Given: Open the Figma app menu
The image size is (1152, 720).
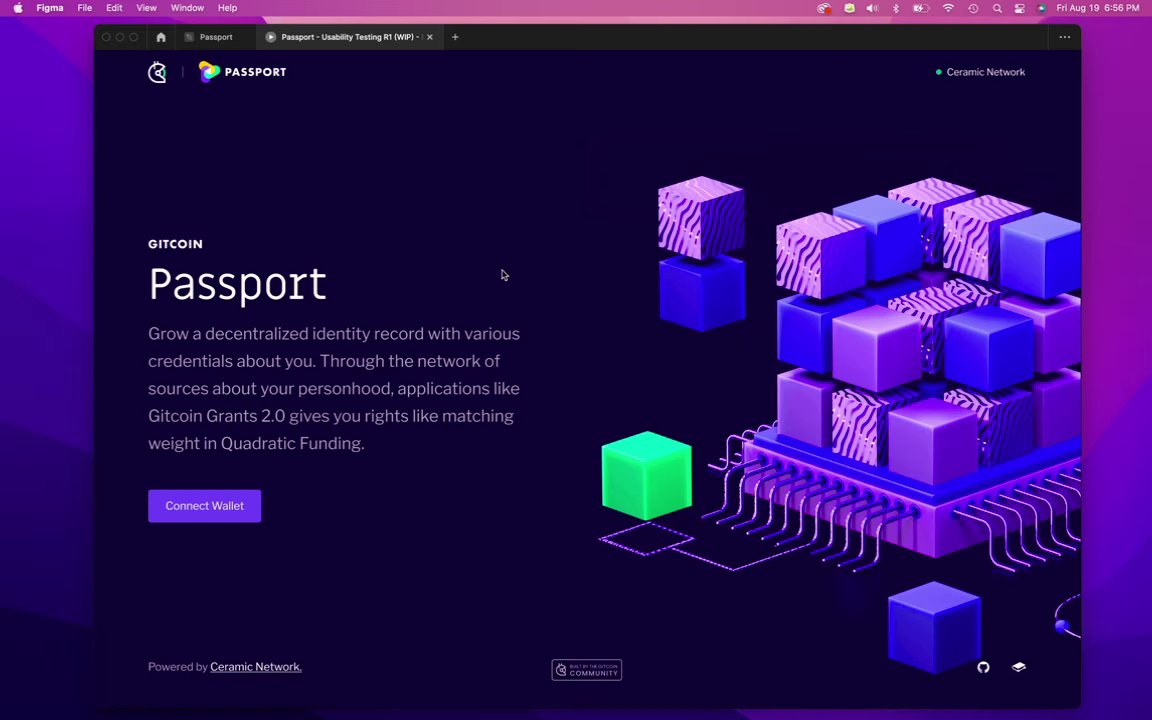Looking at the screenshot, I should pos(50,8).
